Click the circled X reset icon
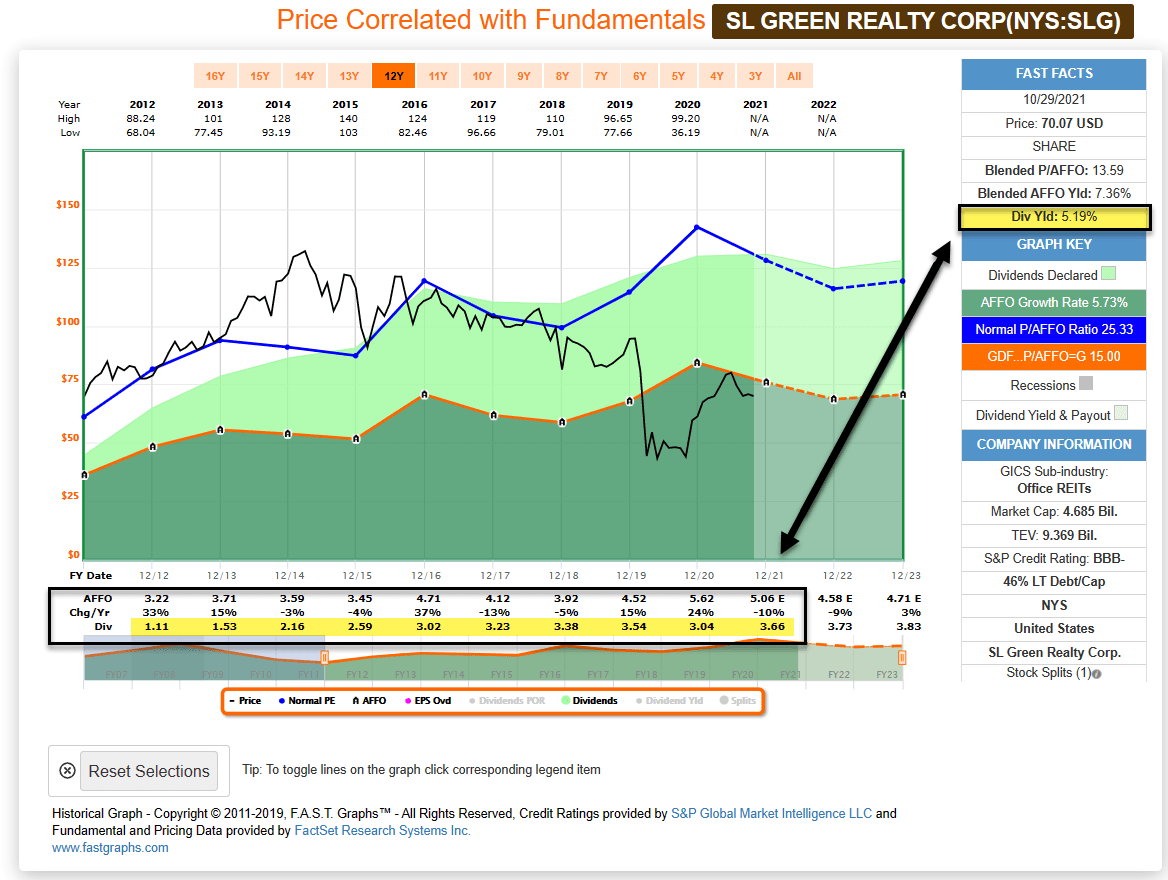The height and width of the screenshot is (880, 1168). 67,771
